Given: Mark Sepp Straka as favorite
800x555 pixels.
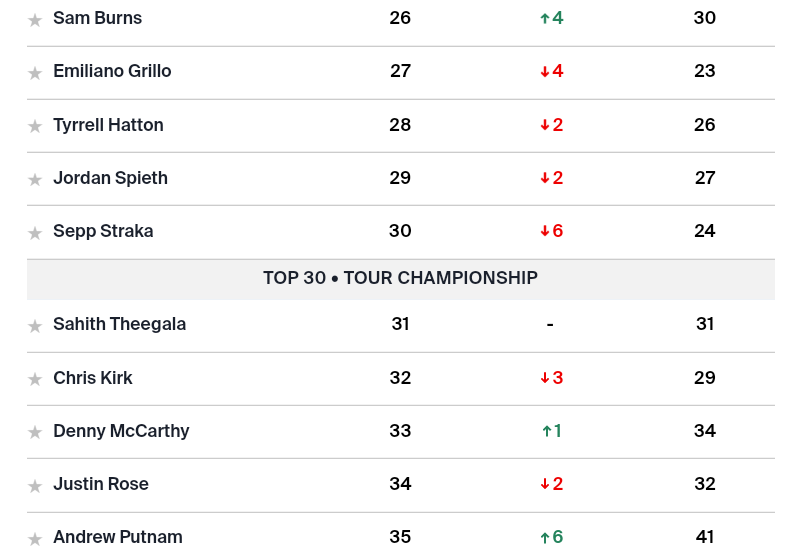Looking at the screenshot, I should [35, 232].
